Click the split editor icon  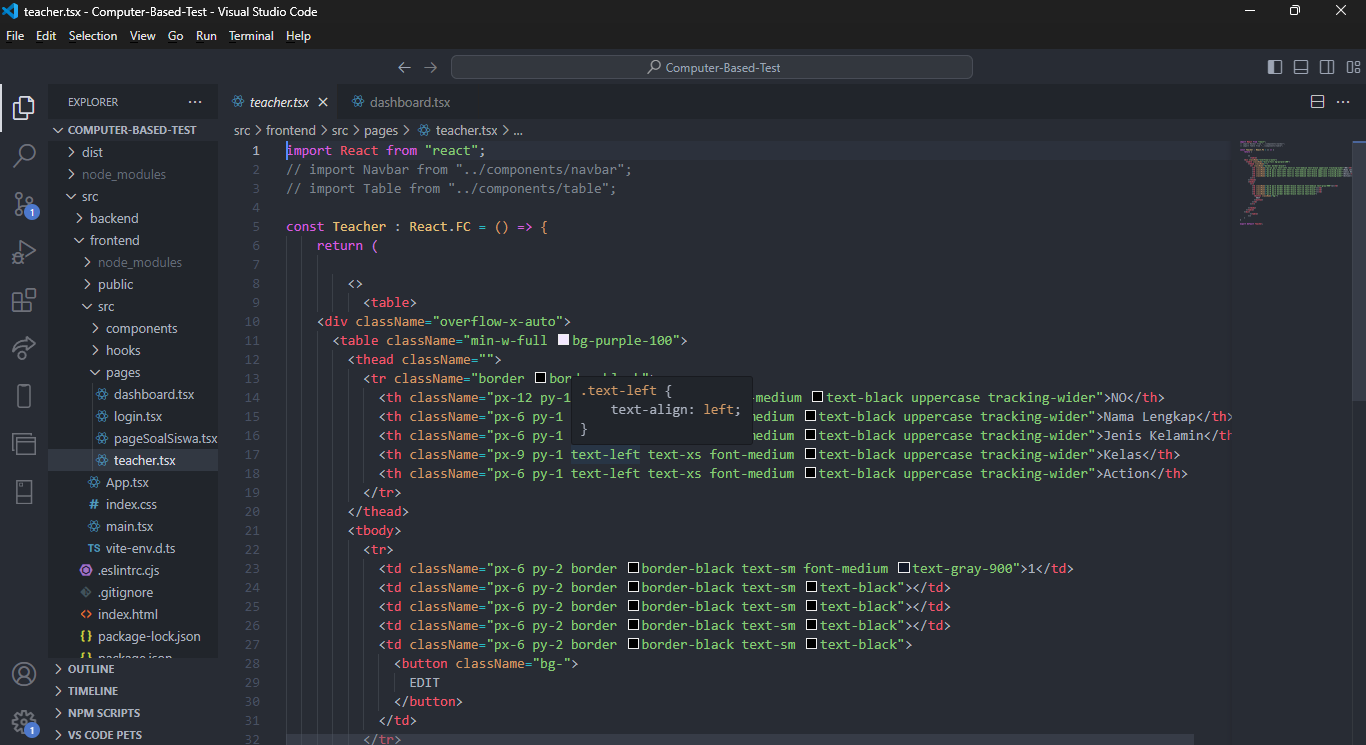click(x=1317, y=102)
